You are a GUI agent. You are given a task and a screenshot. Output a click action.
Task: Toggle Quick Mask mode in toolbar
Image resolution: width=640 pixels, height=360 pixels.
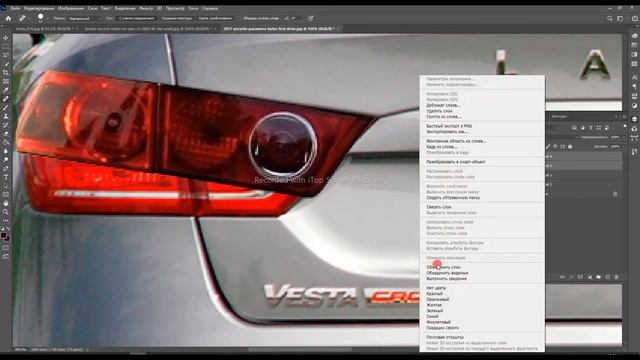click(6, 248)
